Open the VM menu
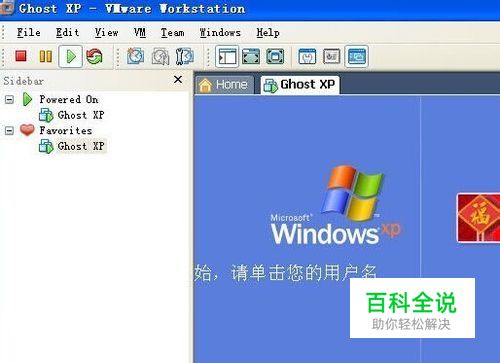The height and width of the screenshot is (363, 500). pyautogui.click(x=140, y=33)
